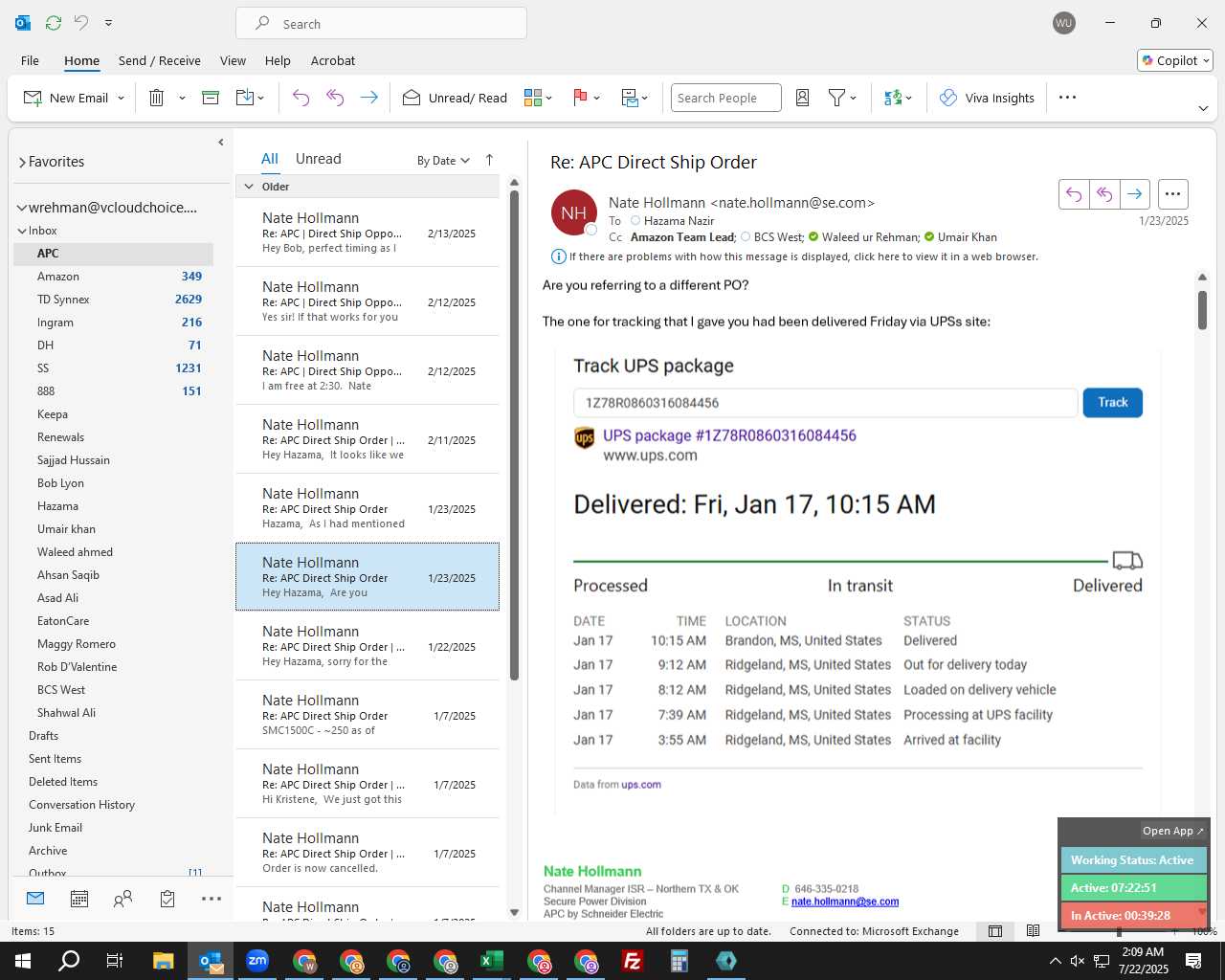Screen dimensions: 1225x980
Task: Forward using reading pane arrow button
Action: (x=1134, y=194)
